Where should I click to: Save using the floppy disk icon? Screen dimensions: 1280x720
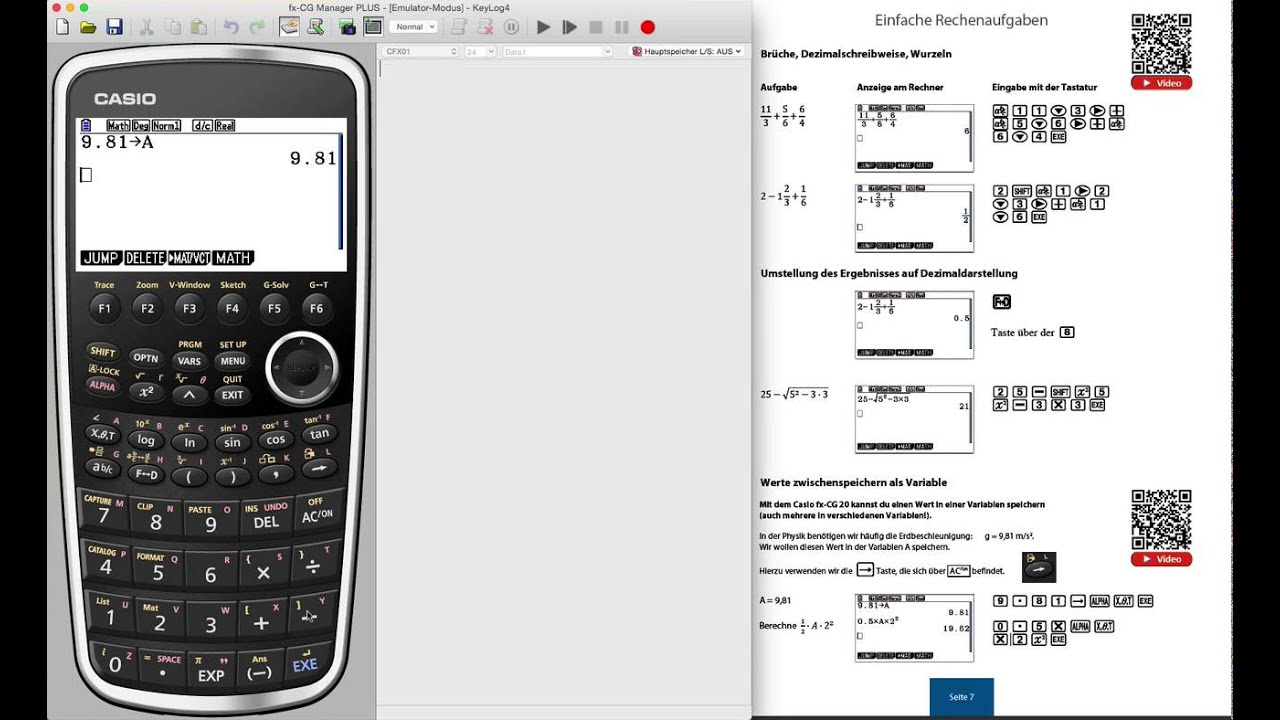[114, 27]
